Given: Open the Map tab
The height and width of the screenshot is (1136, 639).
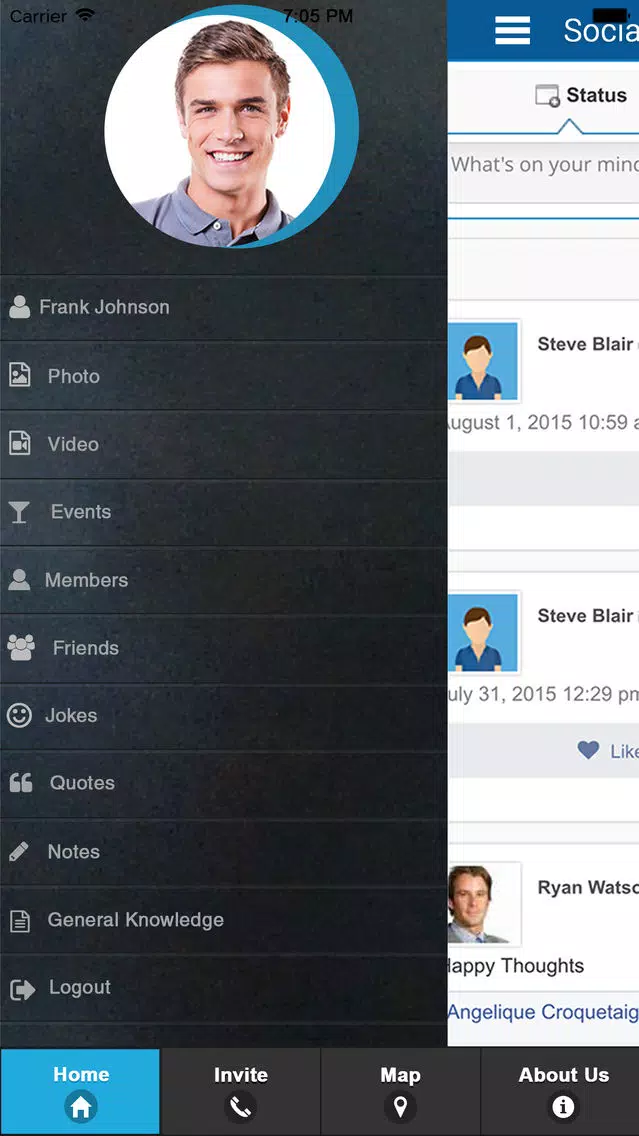Looking at the screenshot, I should [400, 1091].
